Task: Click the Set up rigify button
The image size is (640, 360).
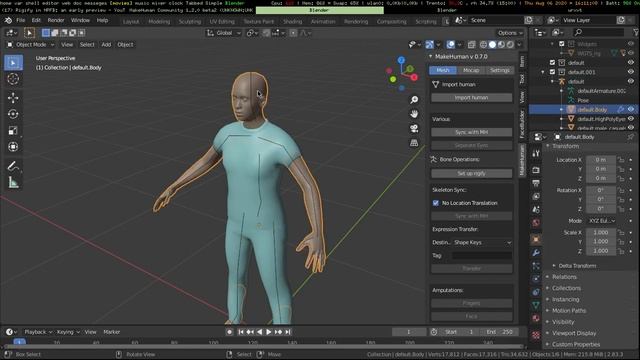Action: point(471,173)
